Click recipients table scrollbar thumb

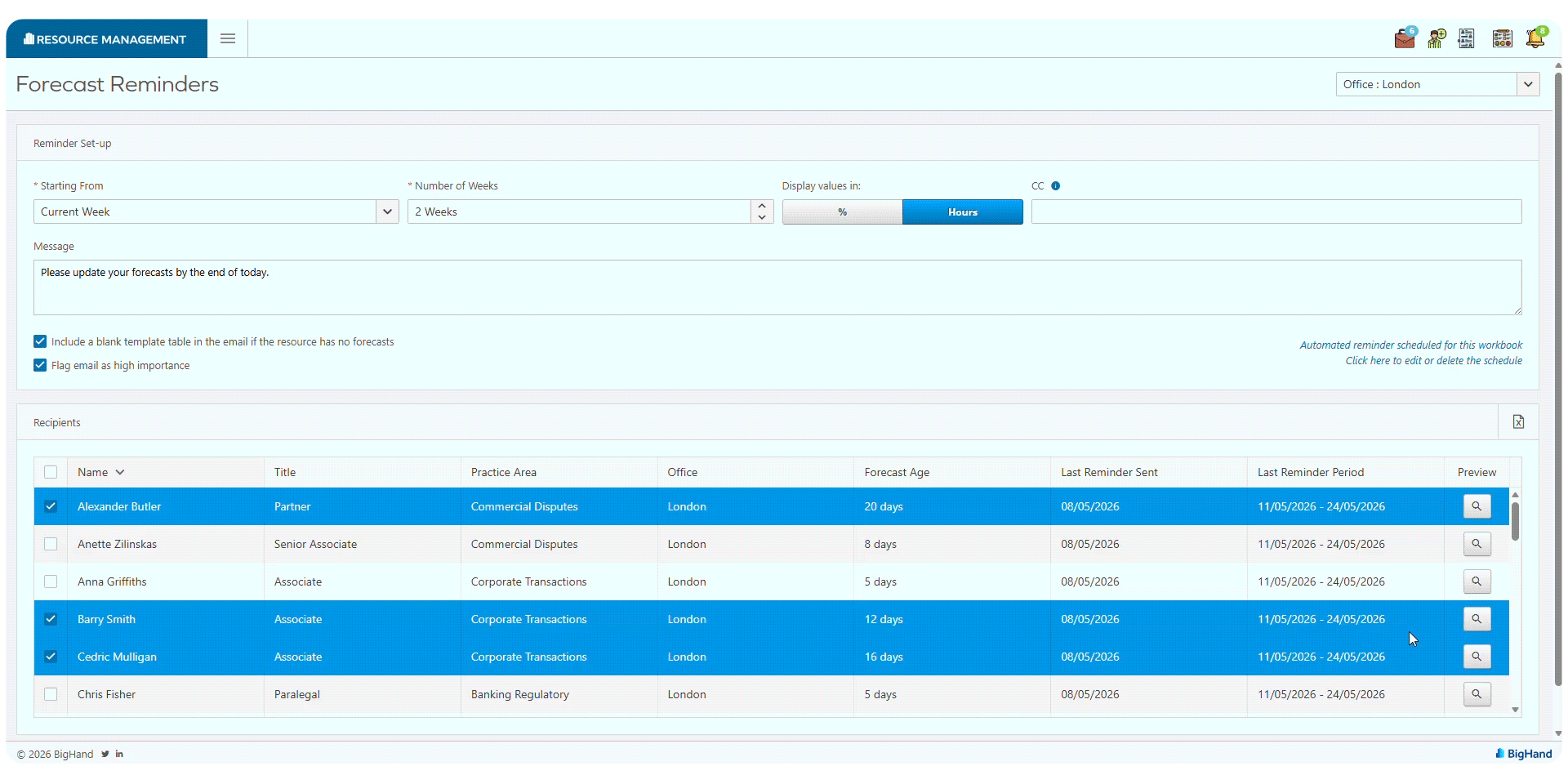click(x=1515, y=521)
